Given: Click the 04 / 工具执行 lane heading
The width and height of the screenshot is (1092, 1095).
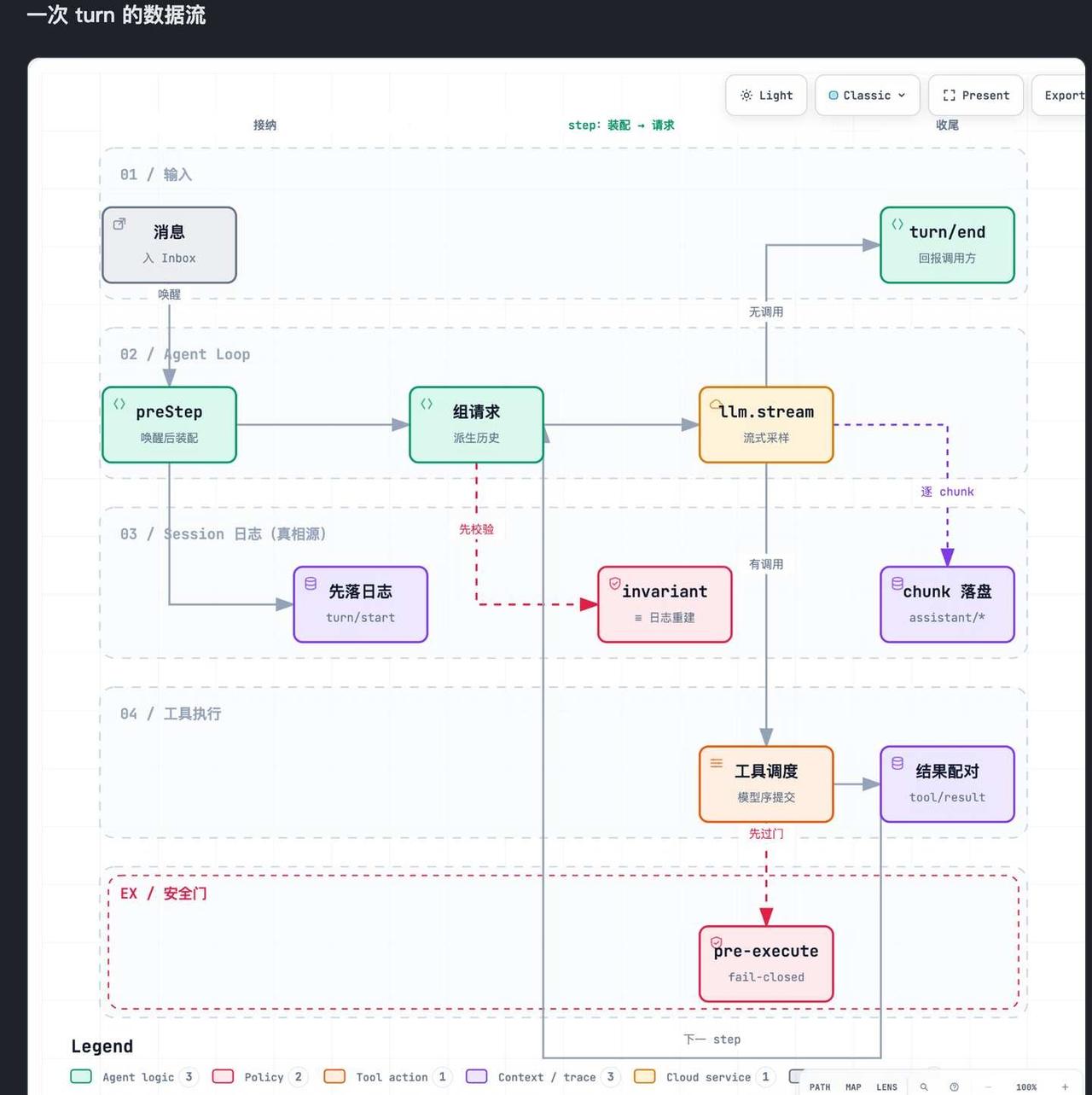Looking at the screenshot, I should [x=171, y=713].
